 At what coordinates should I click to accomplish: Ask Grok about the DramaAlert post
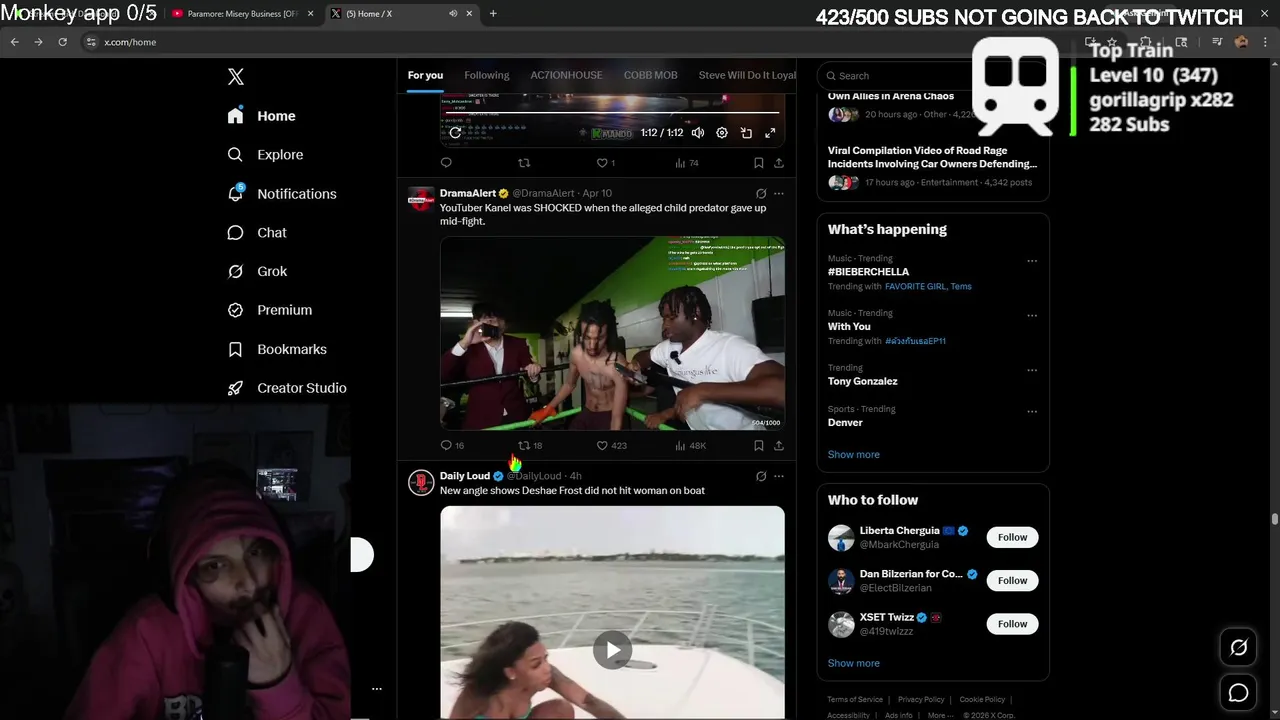tap(761, 194)
